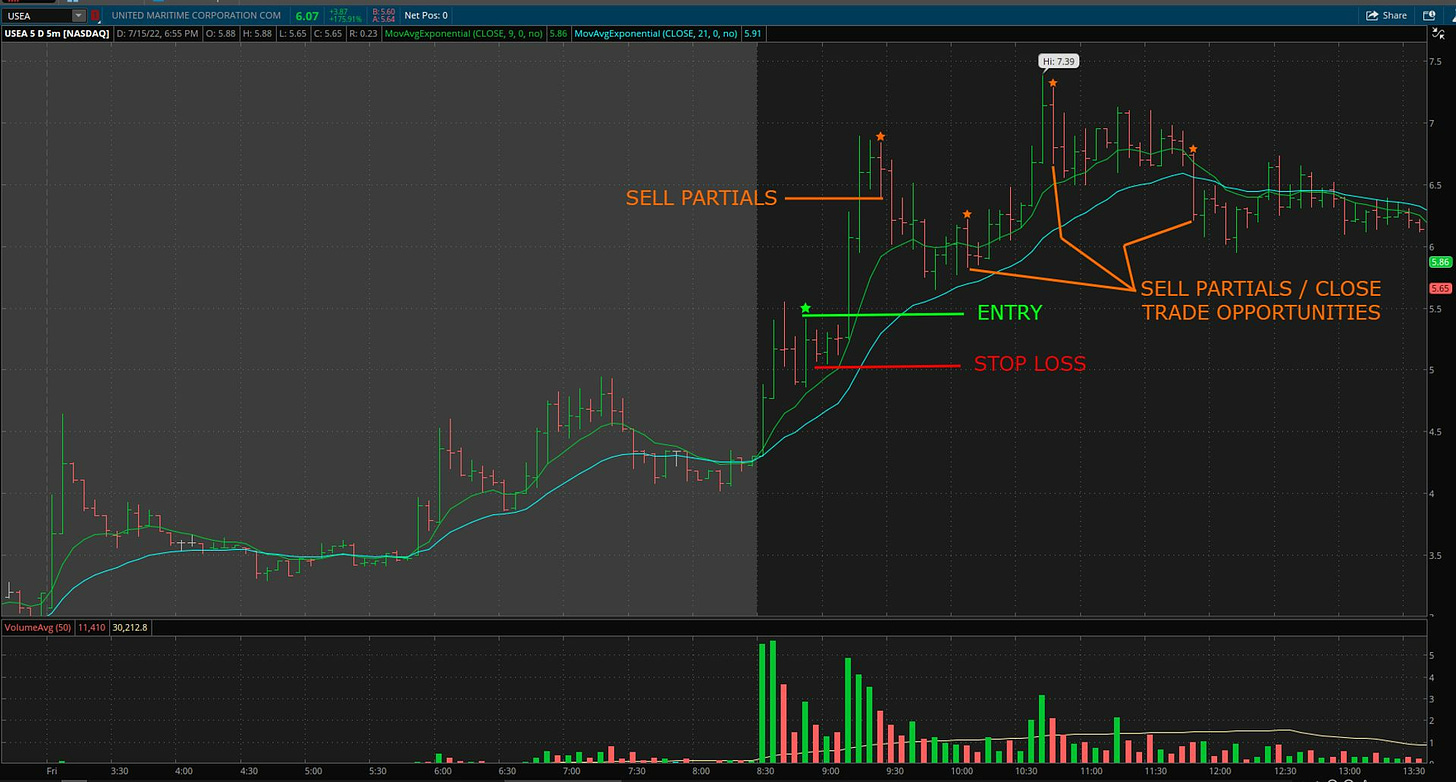1456x782 pixels.
Task: Click the date readout D: 7/15/22, 6:55 PM
Action: coord(157,34)
